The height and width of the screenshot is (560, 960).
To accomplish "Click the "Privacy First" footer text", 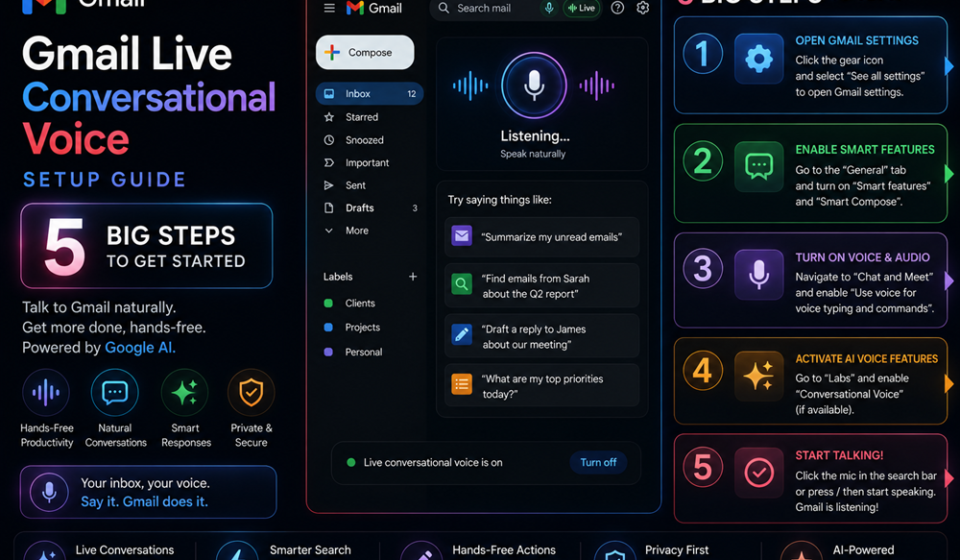I will point(677,550).
